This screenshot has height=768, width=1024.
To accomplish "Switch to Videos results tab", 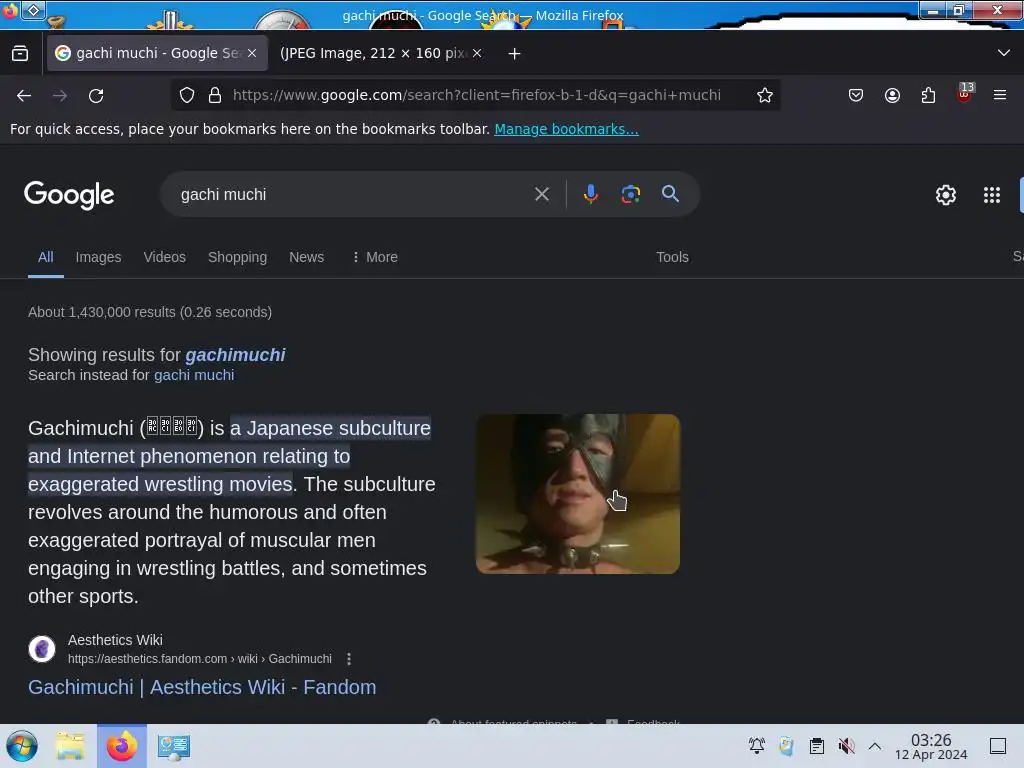I will coord(165,257).
